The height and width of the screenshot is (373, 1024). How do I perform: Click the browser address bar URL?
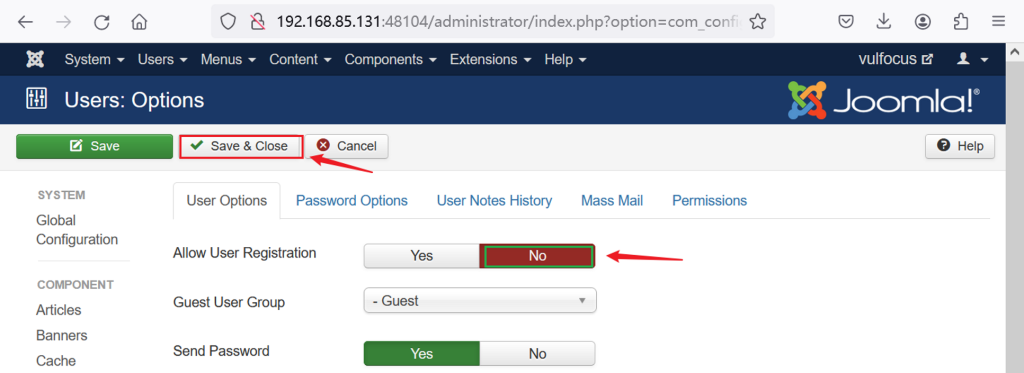coord(509,22)
